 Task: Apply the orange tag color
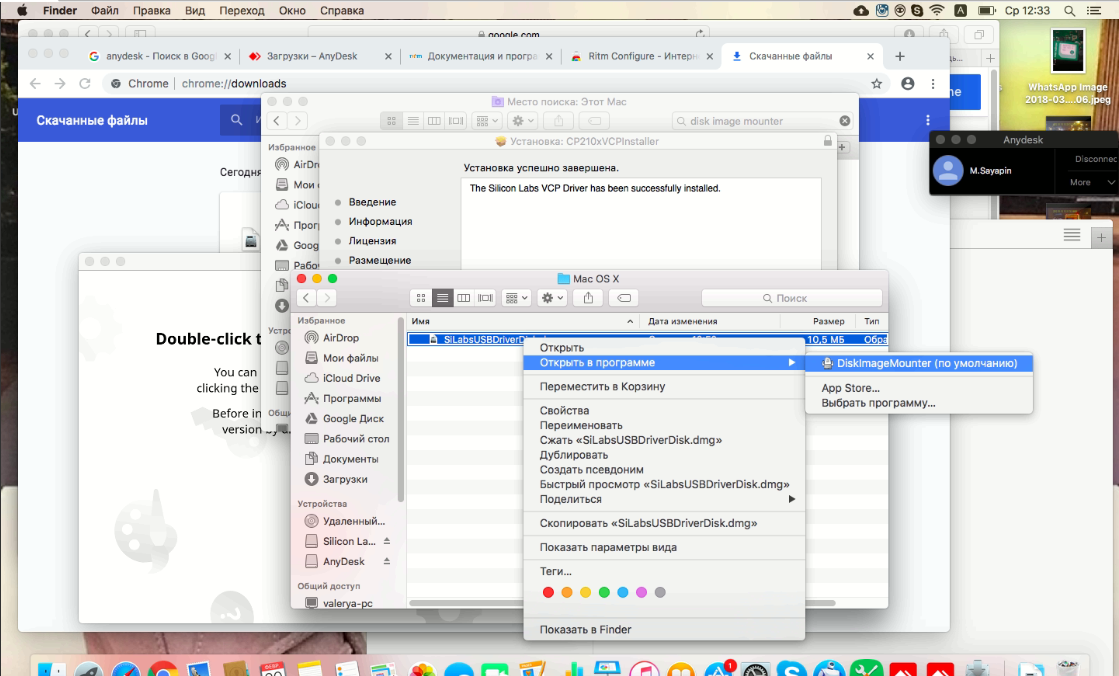click(x=567, y=592)
